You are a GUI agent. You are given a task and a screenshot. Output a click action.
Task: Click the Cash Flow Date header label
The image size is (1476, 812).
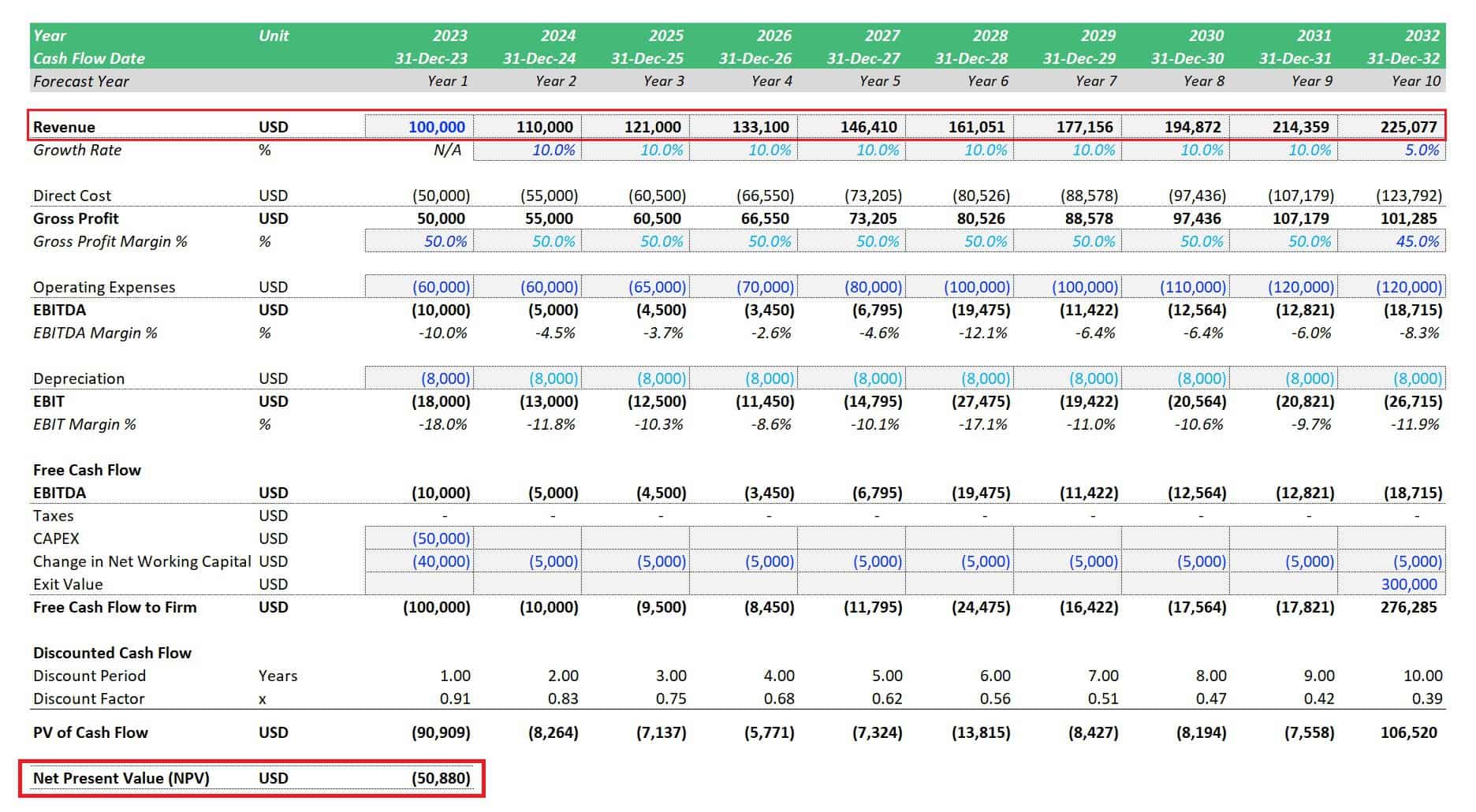[x=89, y=58]
